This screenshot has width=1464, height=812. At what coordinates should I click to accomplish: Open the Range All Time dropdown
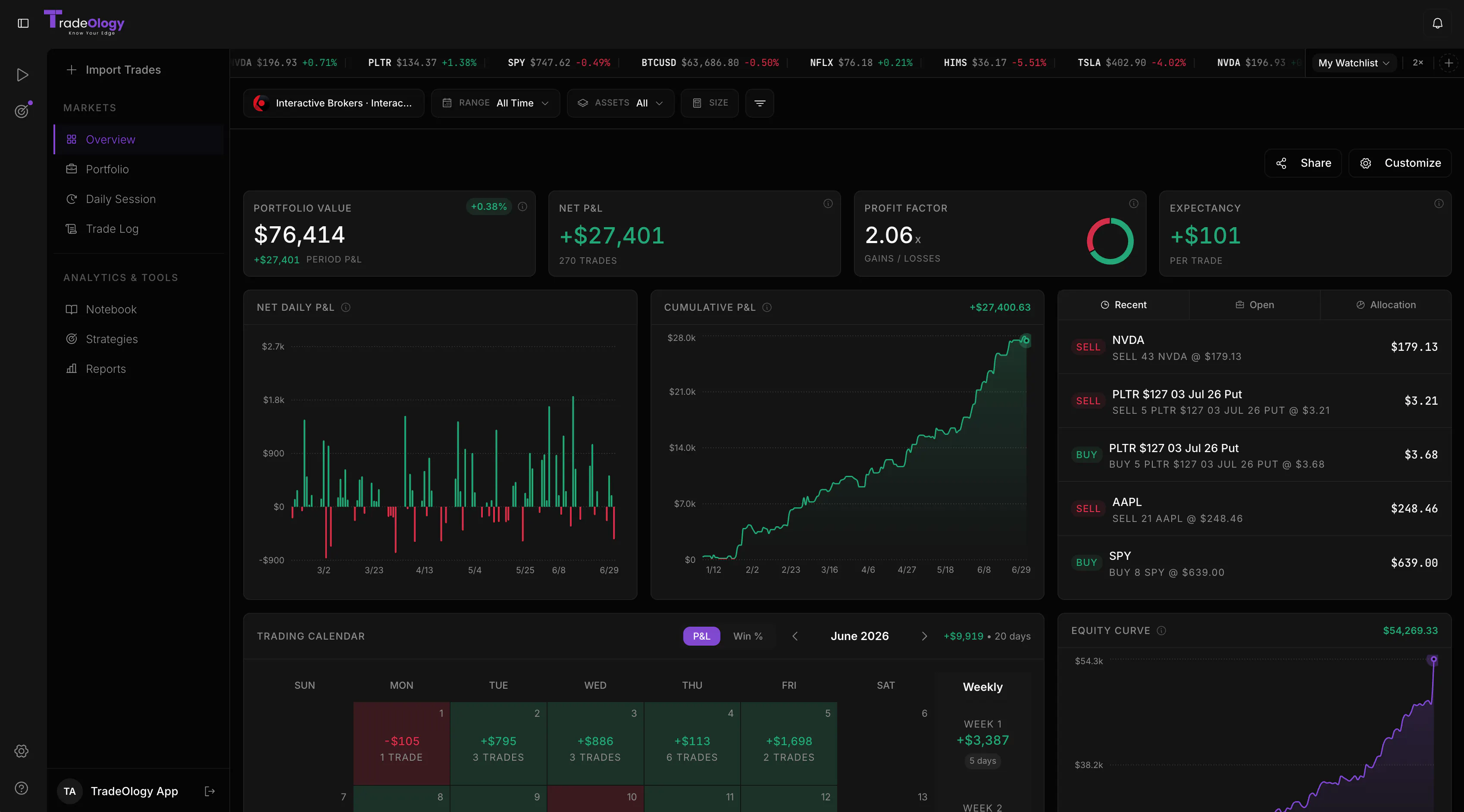pyautogui.click(x=496, y=103)
